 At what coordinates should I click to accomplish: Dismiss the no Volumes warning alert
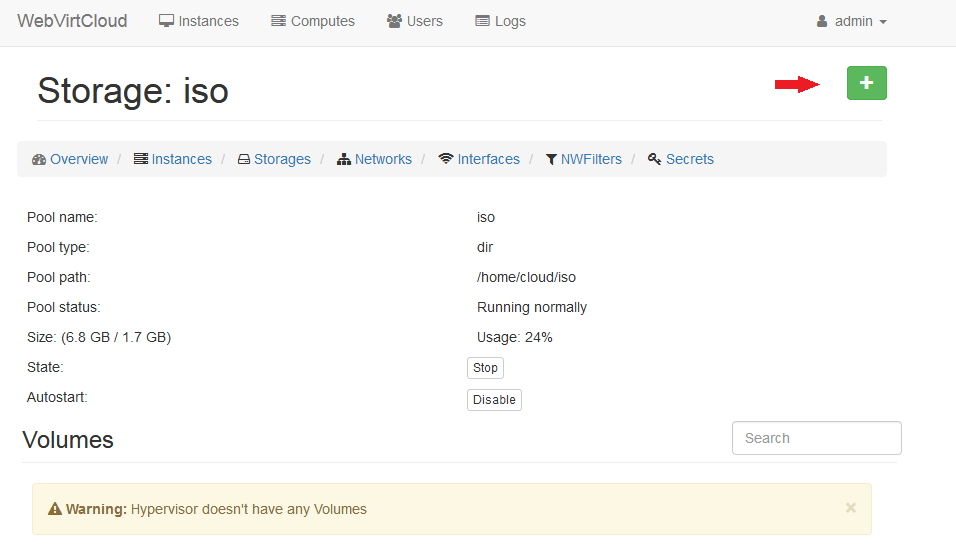click(850, 508)
